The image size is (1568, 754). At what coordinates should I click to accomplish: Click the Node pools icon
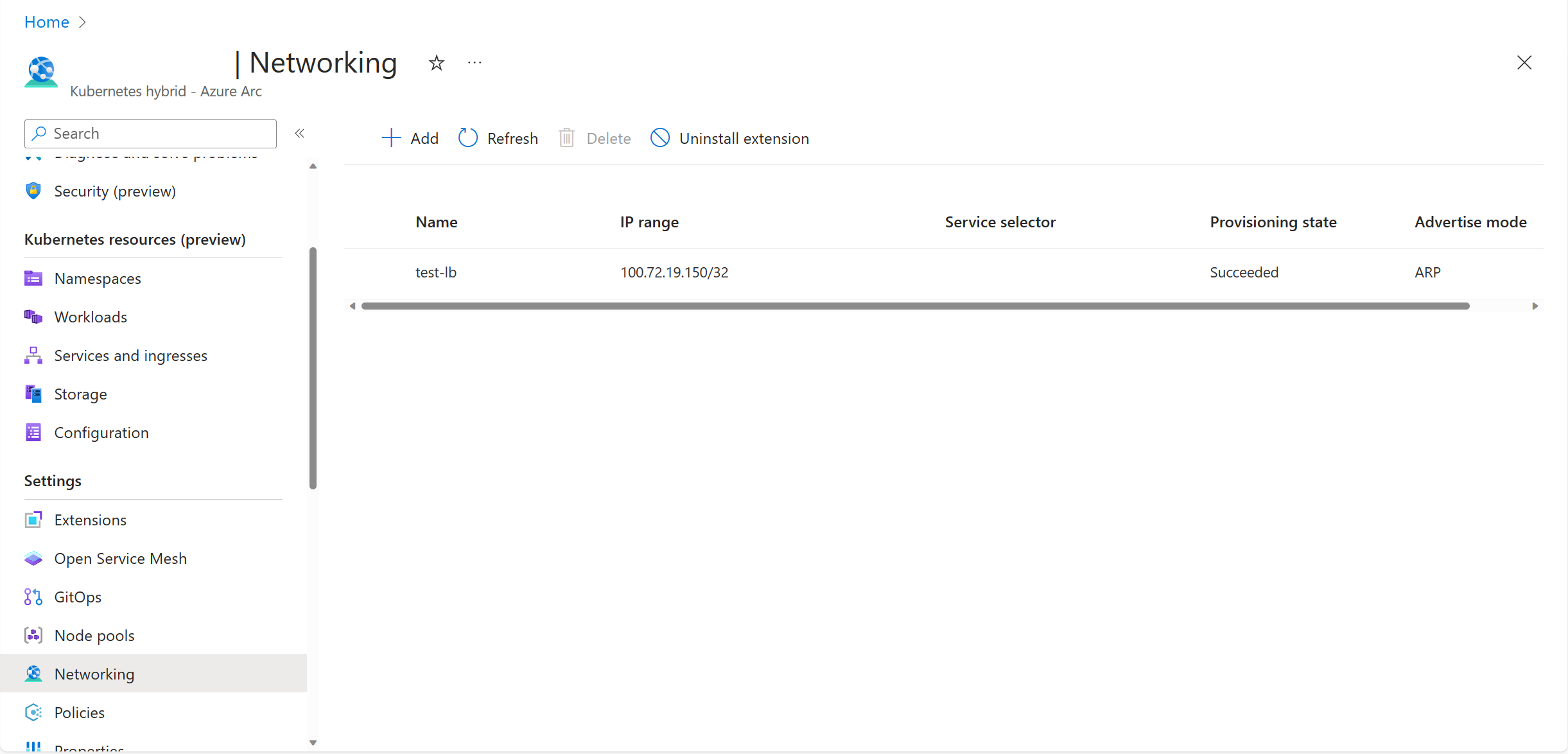coord(33,636)
